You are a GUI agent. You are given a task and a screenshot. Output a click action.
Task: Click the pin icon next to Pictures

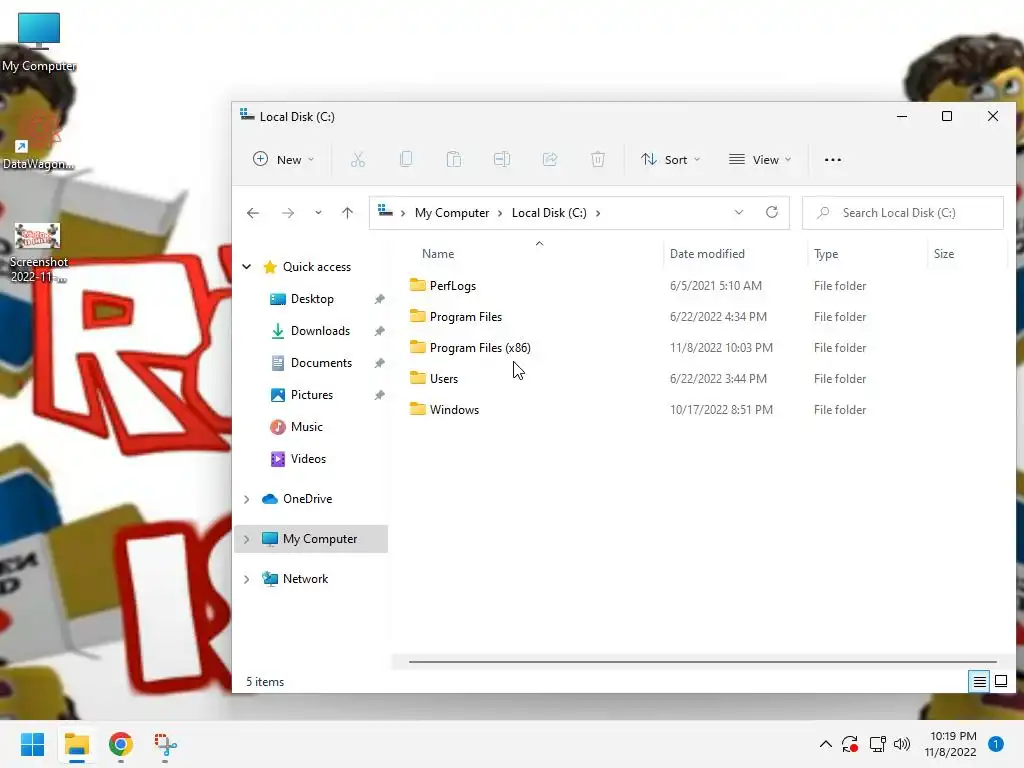pos(379,395)
